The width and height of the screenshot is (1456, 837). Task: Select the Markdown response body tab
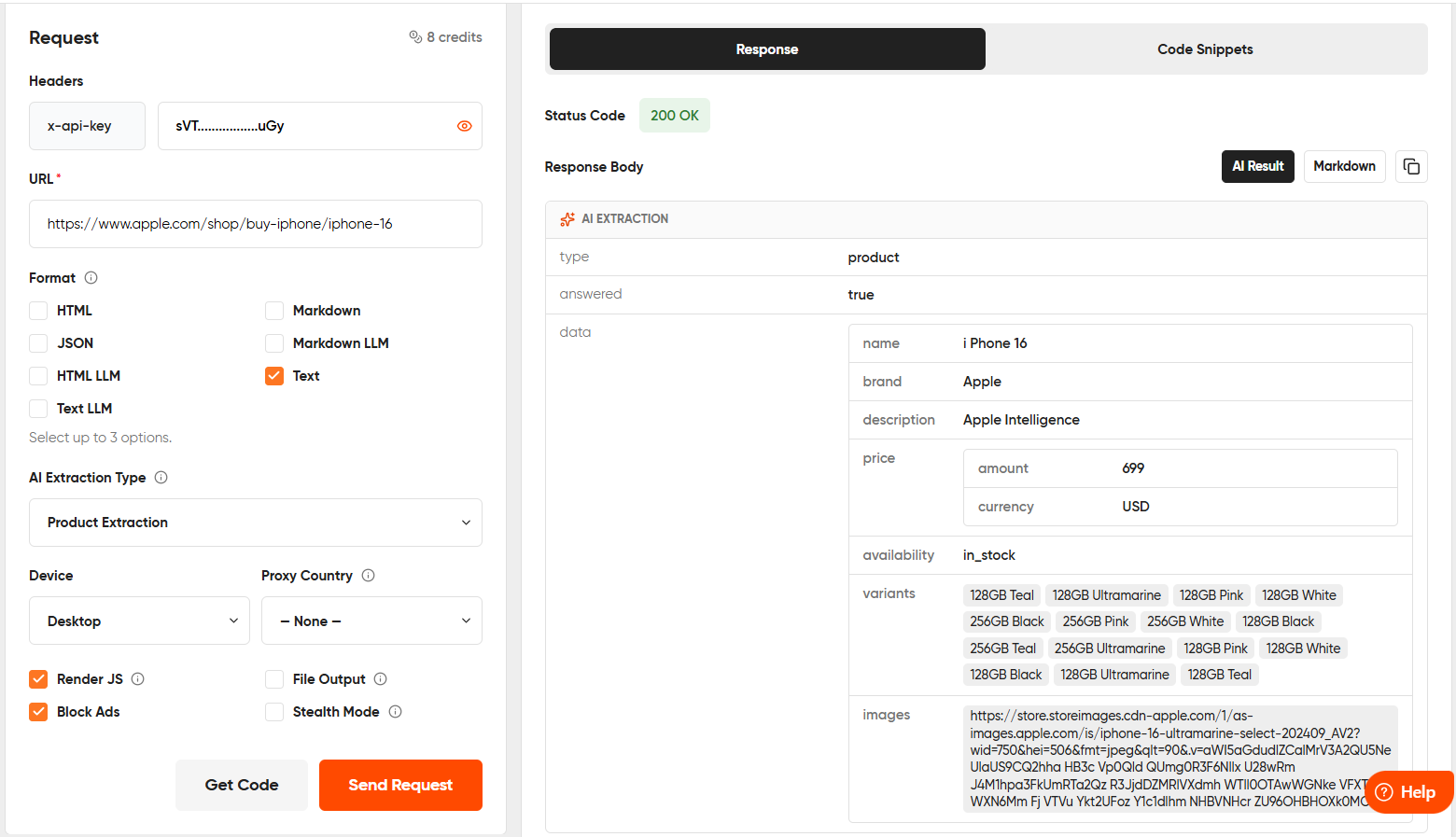click(x=1344, y=166)
